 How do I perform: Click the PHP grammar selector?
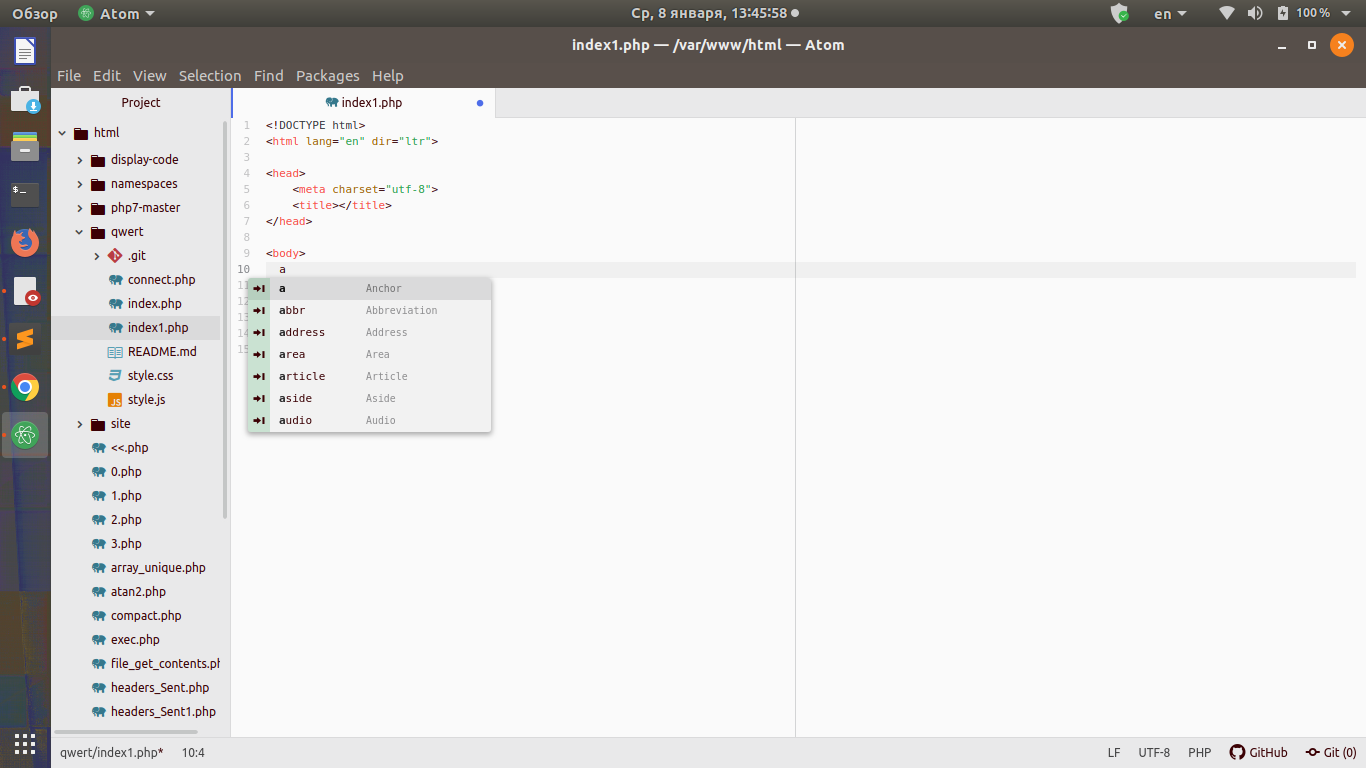pos(1200,753)
